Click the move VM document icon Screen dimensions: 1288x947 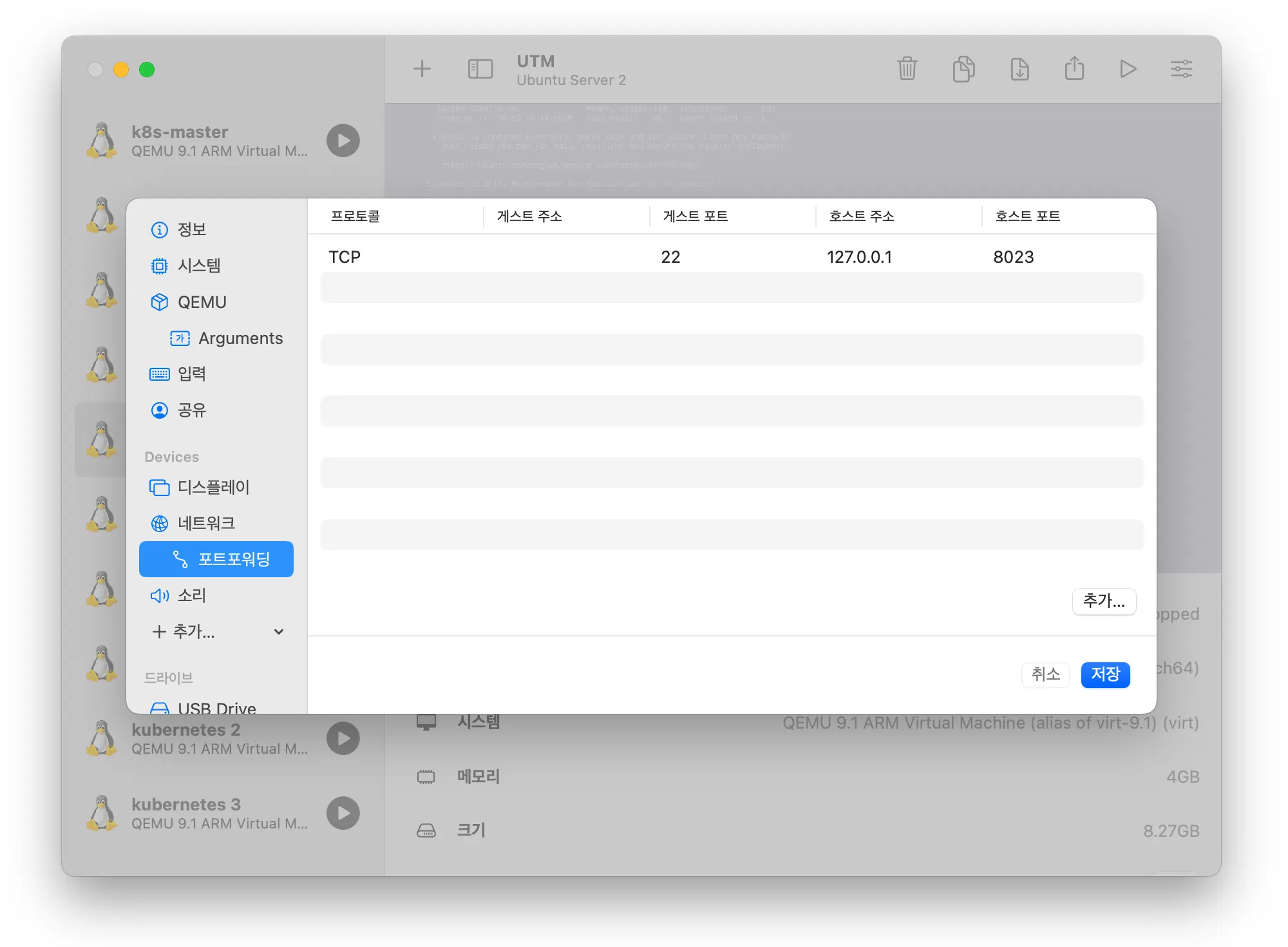1019,68
